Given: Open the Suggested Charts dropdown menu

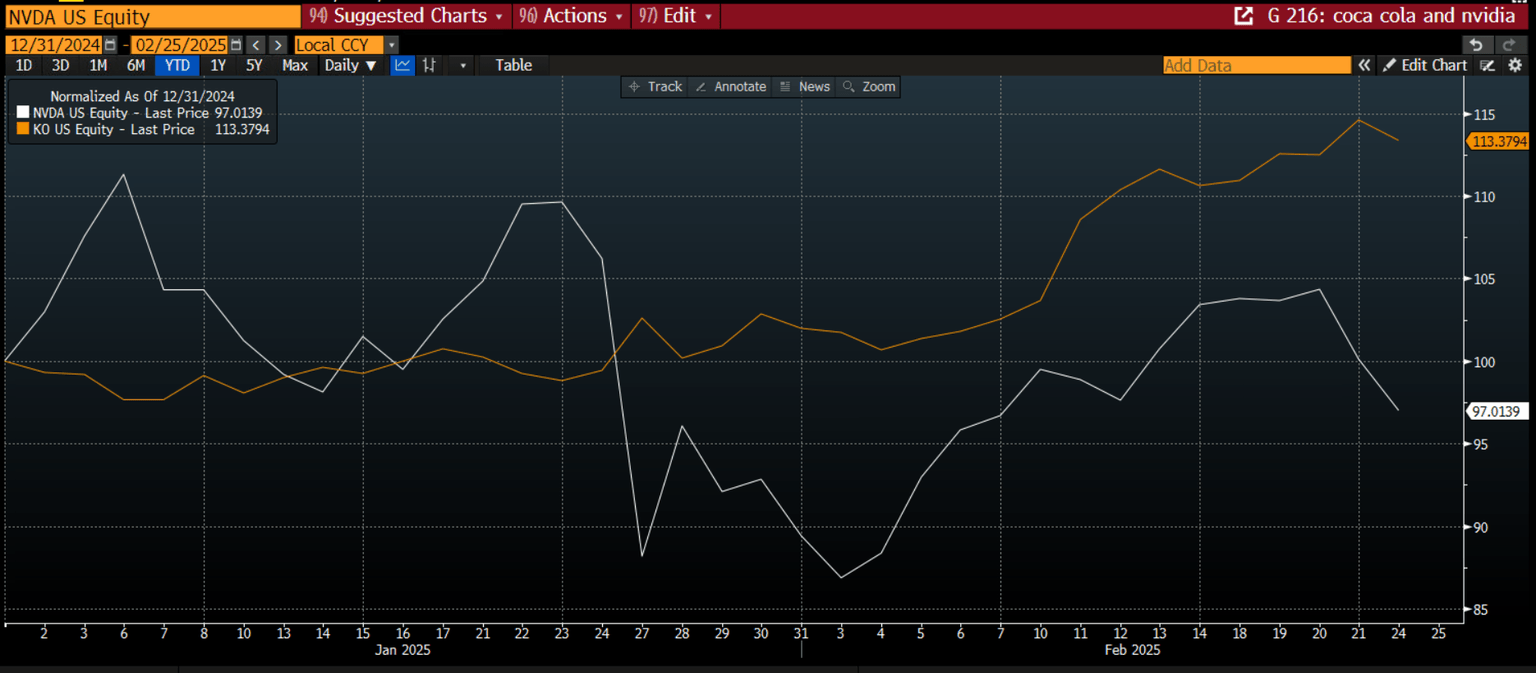Looking at the screenshot, I should click(406, 16).
